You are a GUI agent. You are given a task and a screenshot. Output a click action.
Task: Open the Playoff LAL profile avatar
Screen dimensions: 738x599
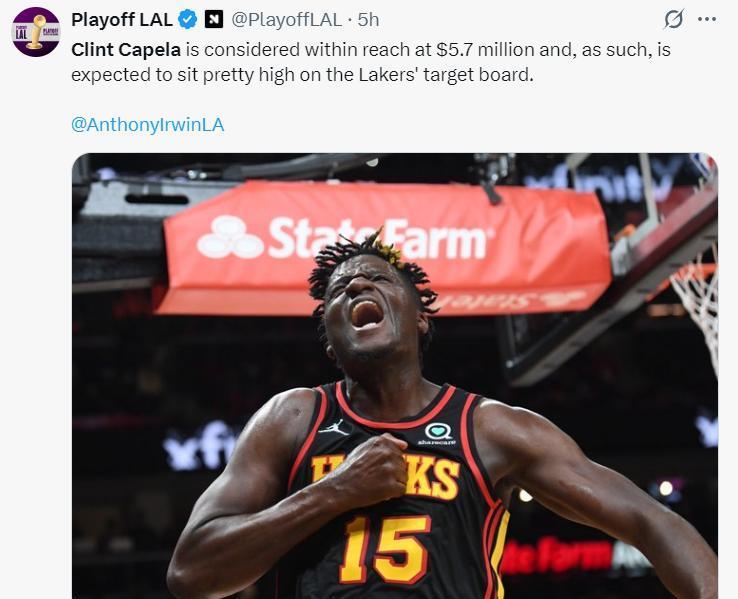[36, 32]
